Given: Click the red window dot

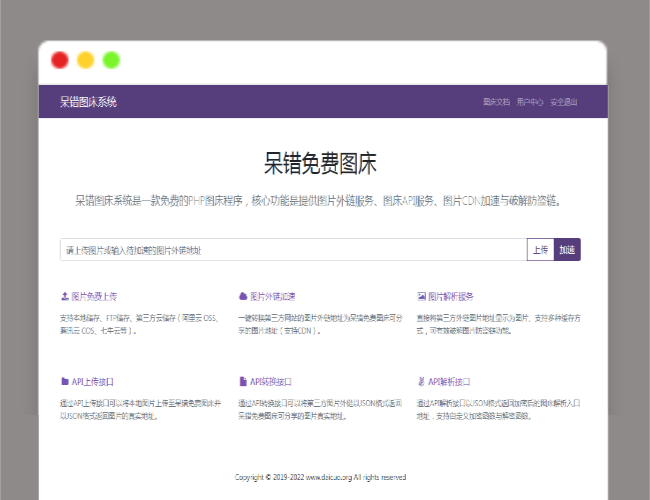Looking at the screenshot, I should pos(60,60).
